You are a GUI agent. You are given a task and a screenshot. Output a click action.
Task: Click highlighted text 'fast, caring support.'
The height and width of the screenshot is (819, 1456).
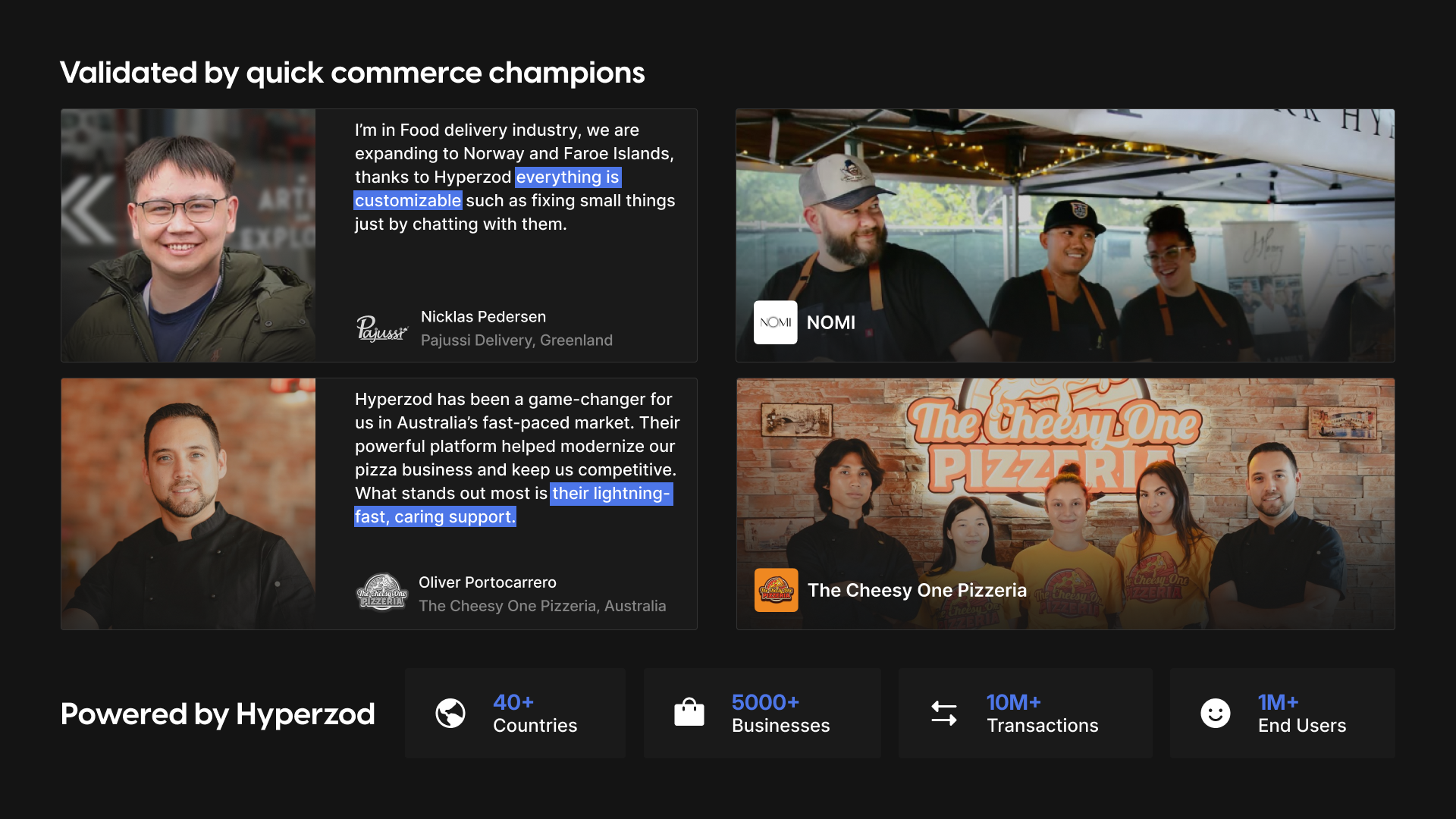click(x=435, y=516)
